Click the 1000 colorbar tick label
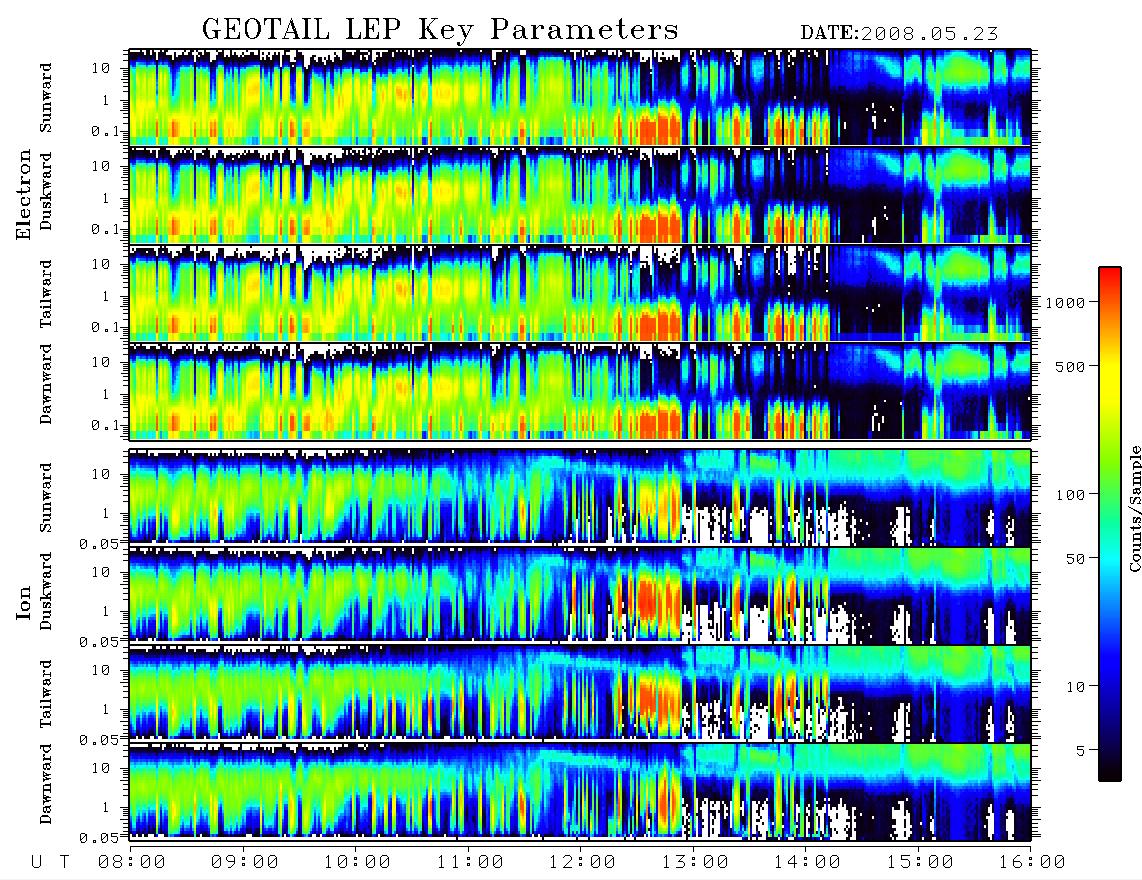Screen dimensions: 1142x880 (x=1065, y=303)
